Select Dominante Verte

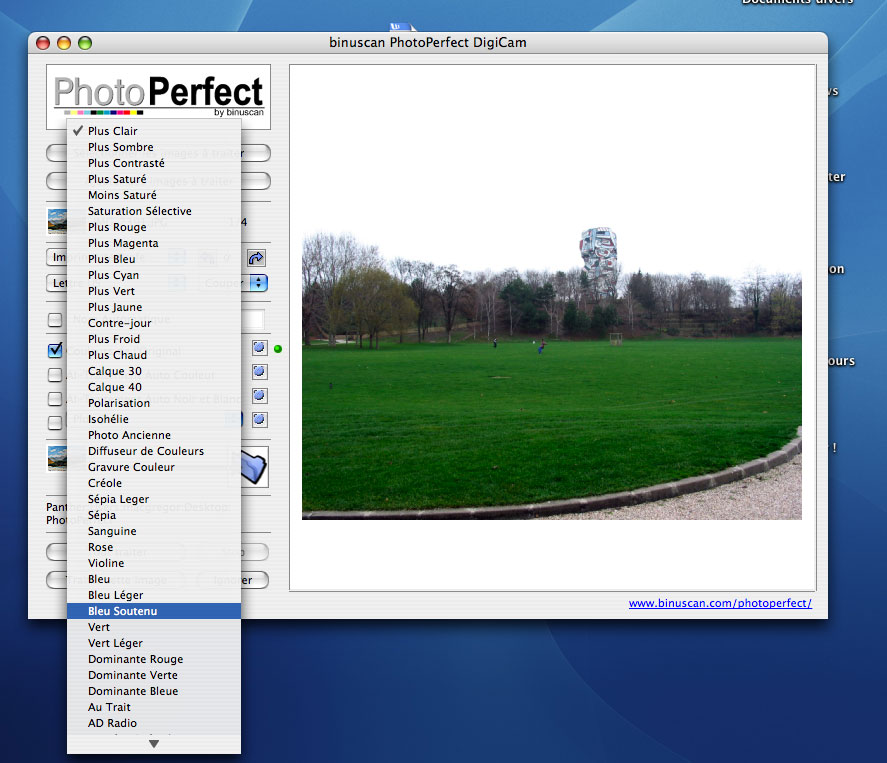click(154, 676)
